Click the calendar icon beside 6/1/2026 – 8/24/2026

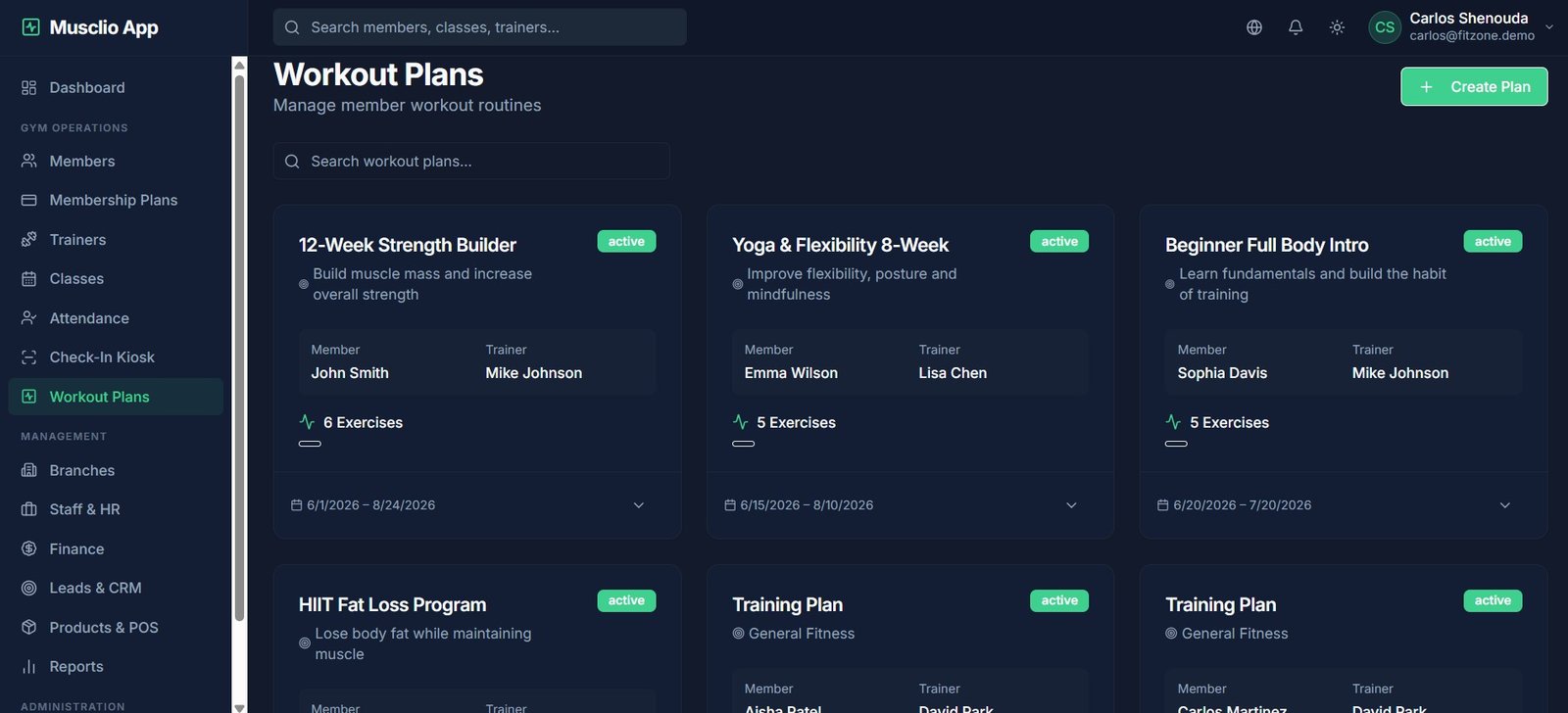[x=297, y=505]
